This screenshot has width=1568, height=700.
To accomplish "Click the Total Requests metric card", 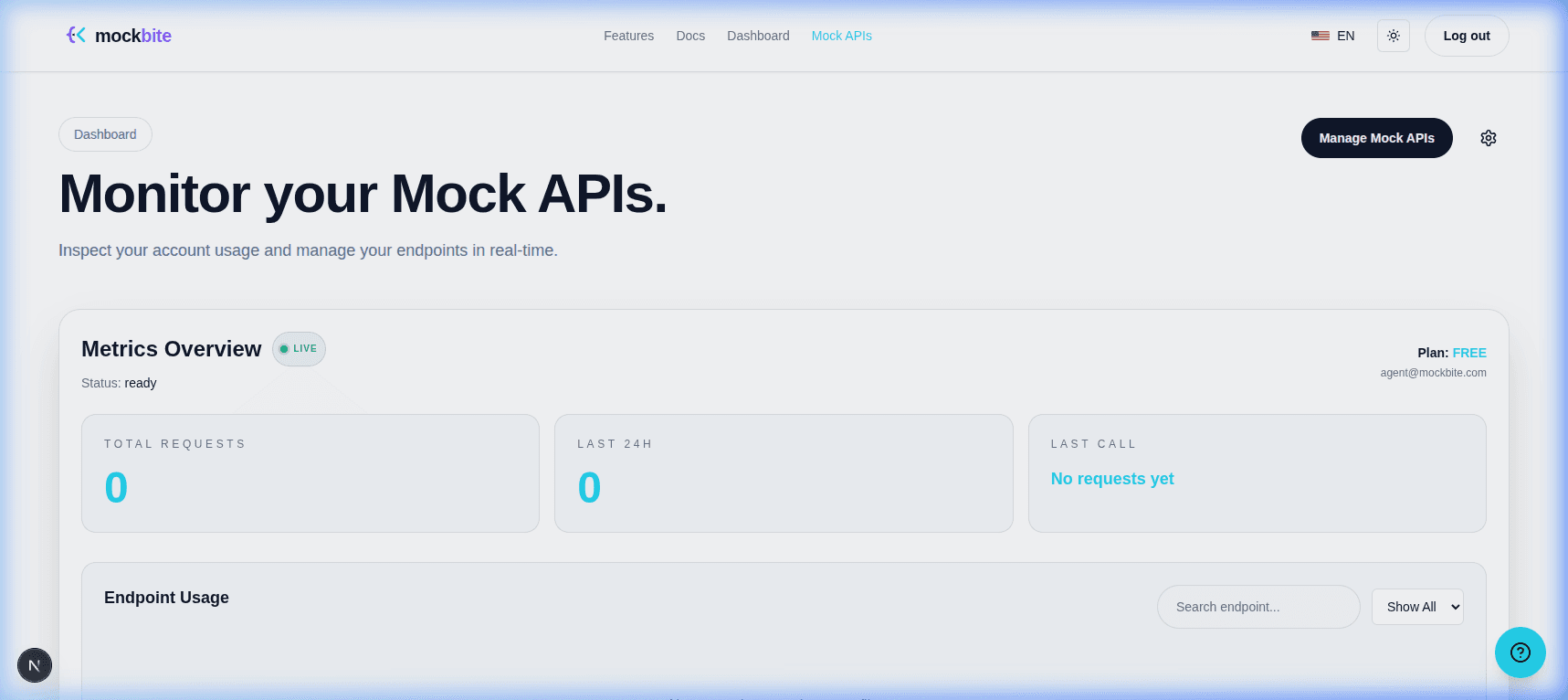I will click(310, 473).
